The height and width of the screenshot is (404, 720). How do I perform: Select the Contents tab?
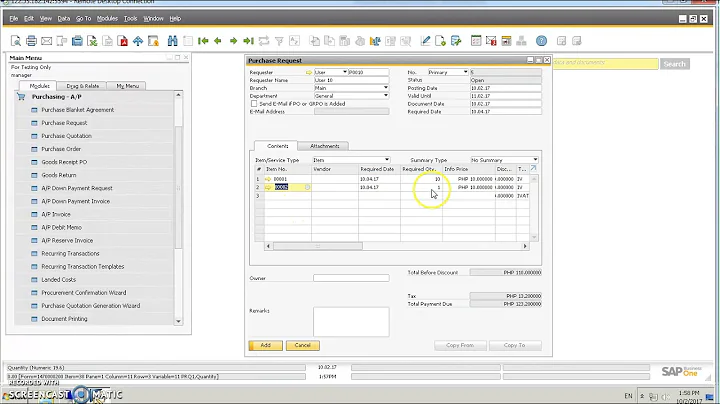[x=277, y=146]
